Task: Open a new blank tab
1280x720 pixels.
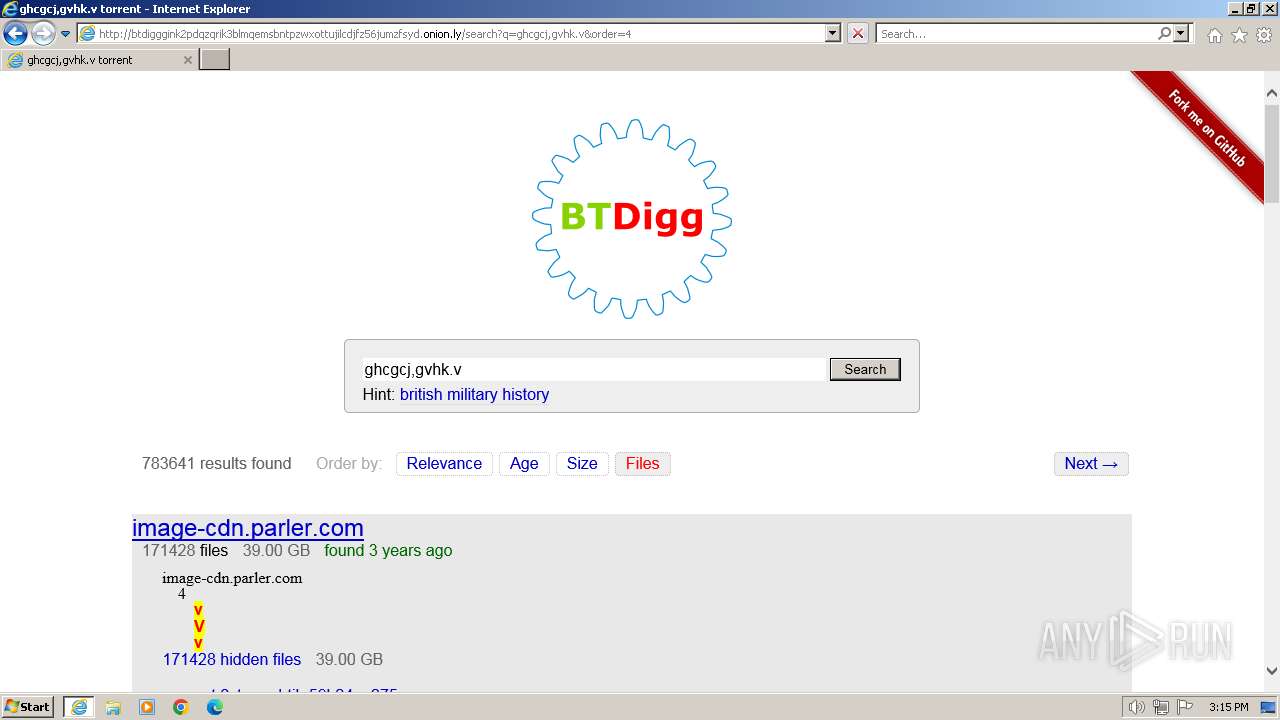Action: click(215, 60)
